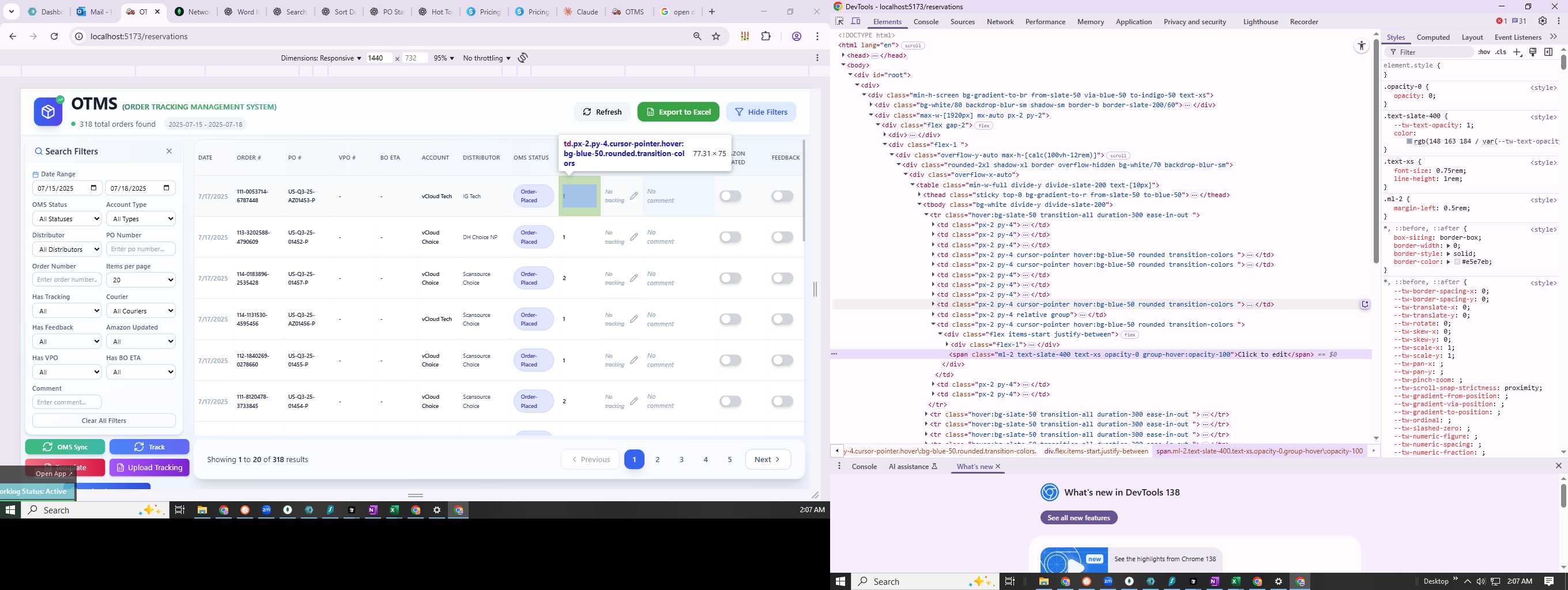Open the Items per page dropdown
Image resolution: width=1568 pixels, height=590 pixels.
pos(141,280)
